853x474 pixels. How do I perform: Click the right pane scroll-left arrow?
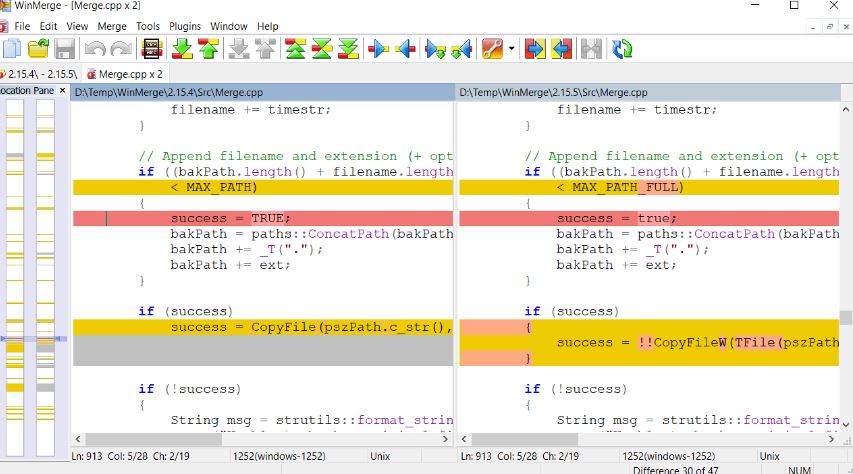(x=464, y=439)
